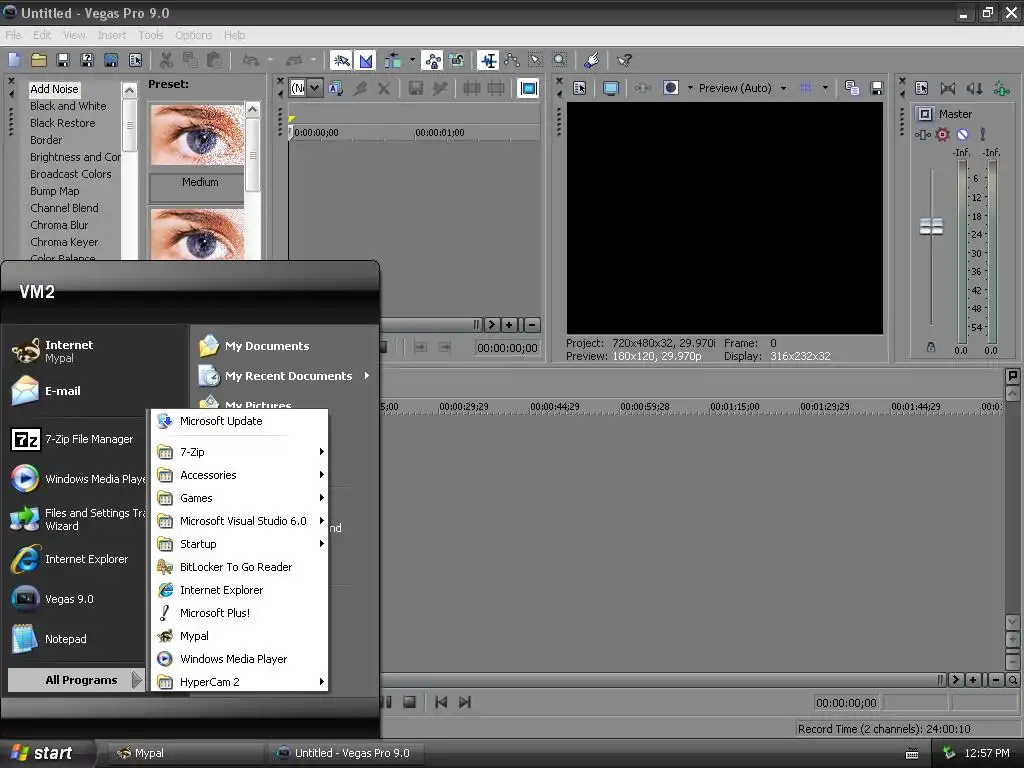Copy preview Snapshot to Clipboard
This screenshot has width=1024, height=768.
(852, 88)
